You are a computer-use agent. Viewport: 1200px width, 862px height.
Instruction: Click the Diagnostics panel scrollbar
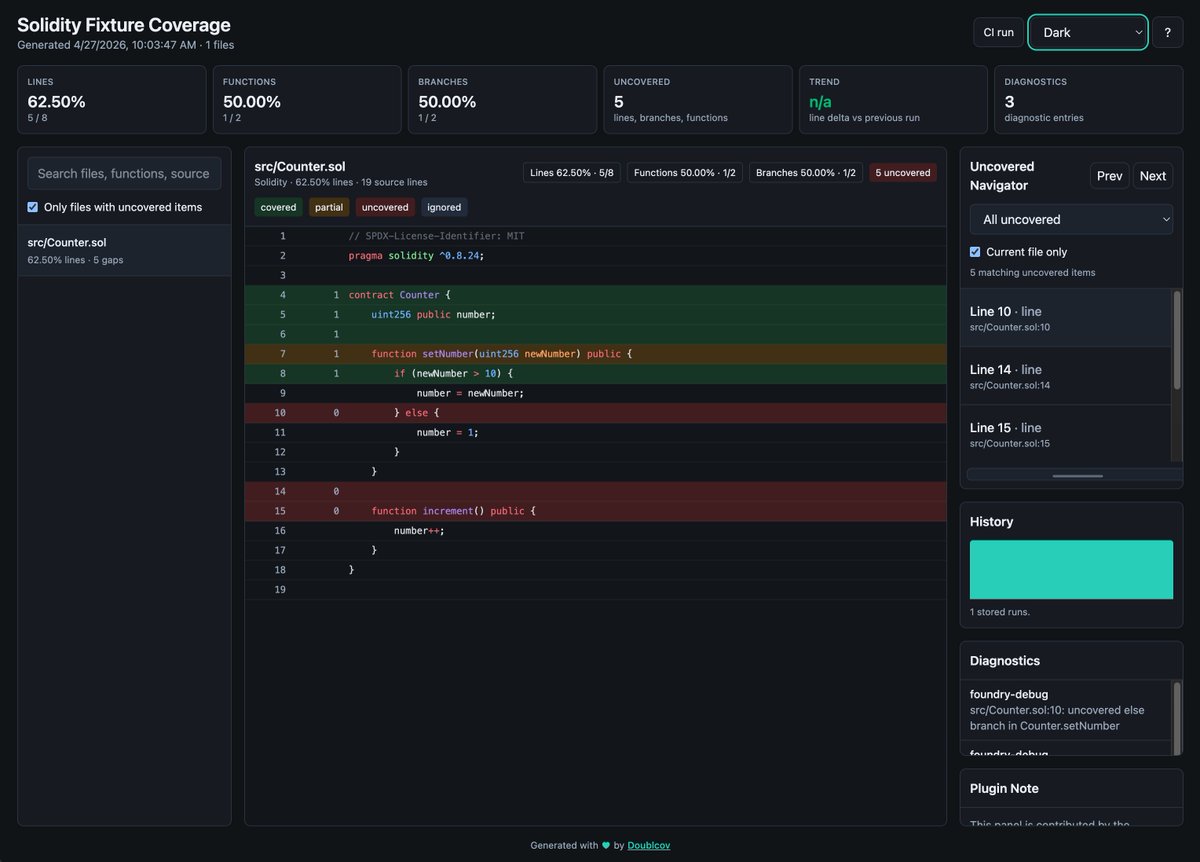point(1177,718)
